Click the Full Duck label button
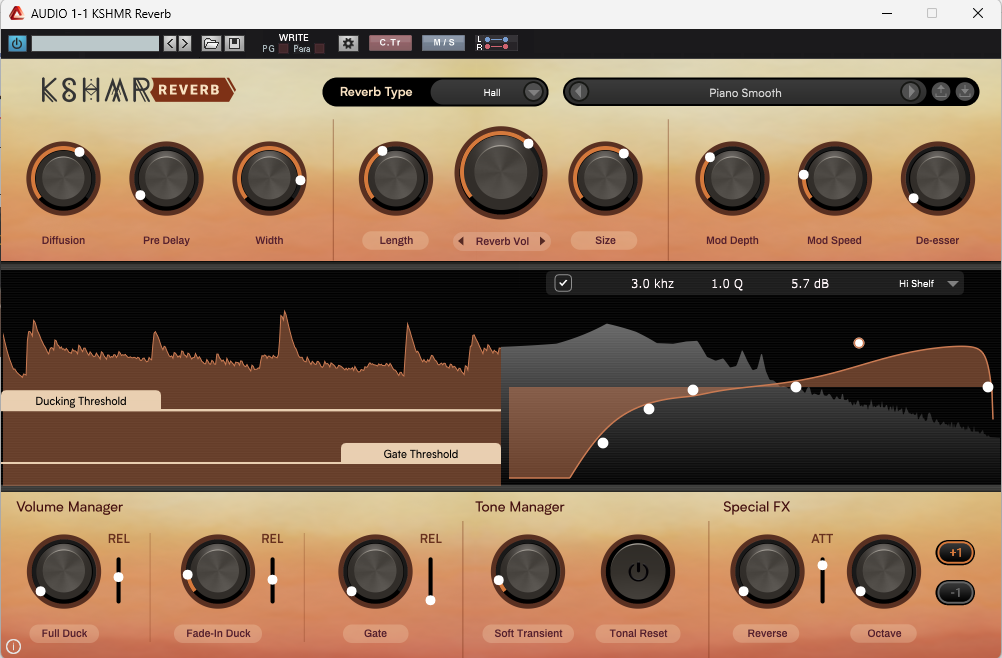This screenshot has width=1002, height=658. pos(64,633)
